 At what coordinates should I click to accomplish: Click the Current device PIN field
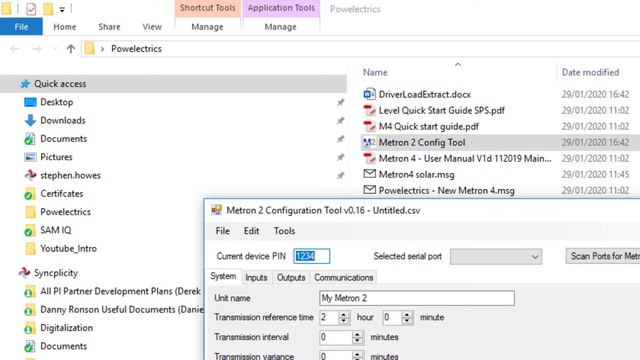tap(311, 256)
